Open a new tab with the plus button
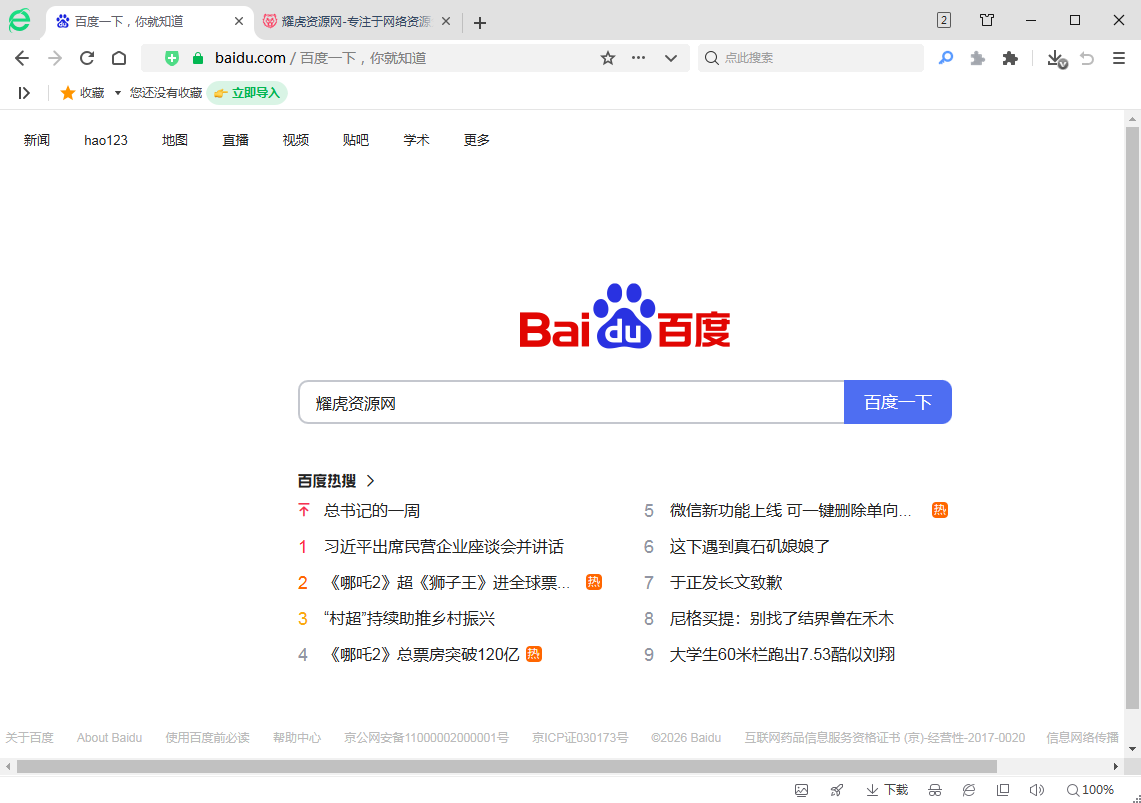 pos(480,22)
